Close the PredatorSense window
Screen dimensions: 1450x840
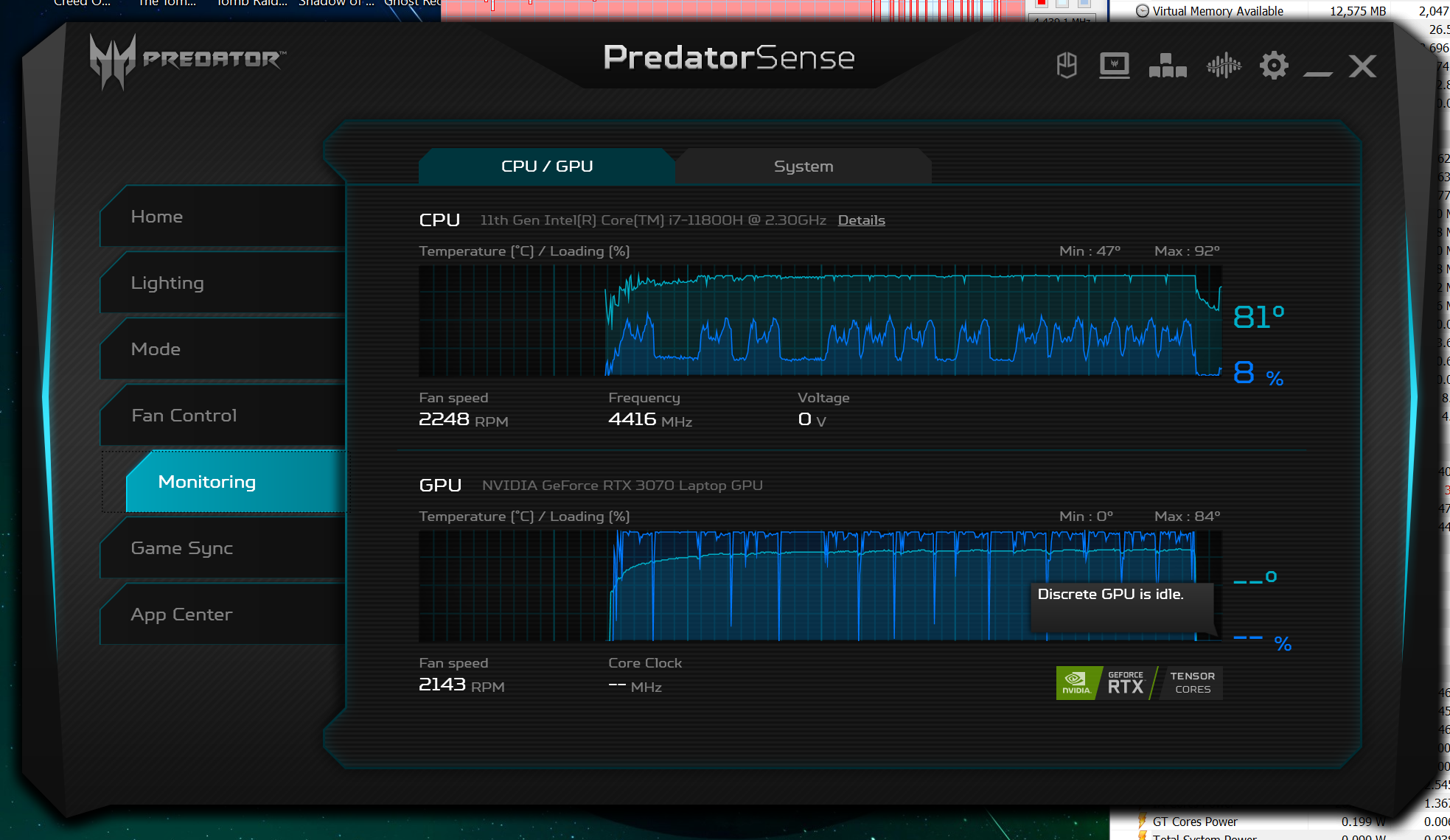(1362, 66)
